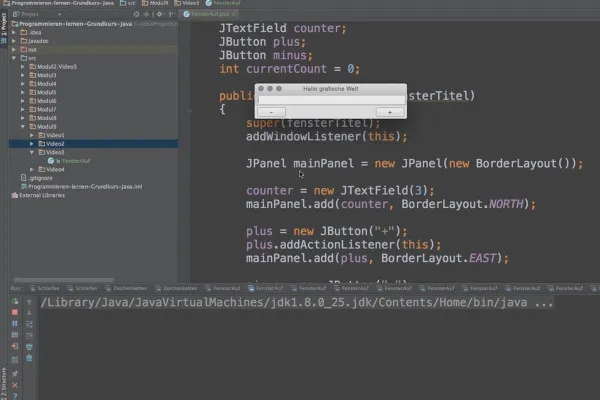The image size is (600, 400).
Task: Click the highlighted FensterAuf run tab
Action: (266, 288)
